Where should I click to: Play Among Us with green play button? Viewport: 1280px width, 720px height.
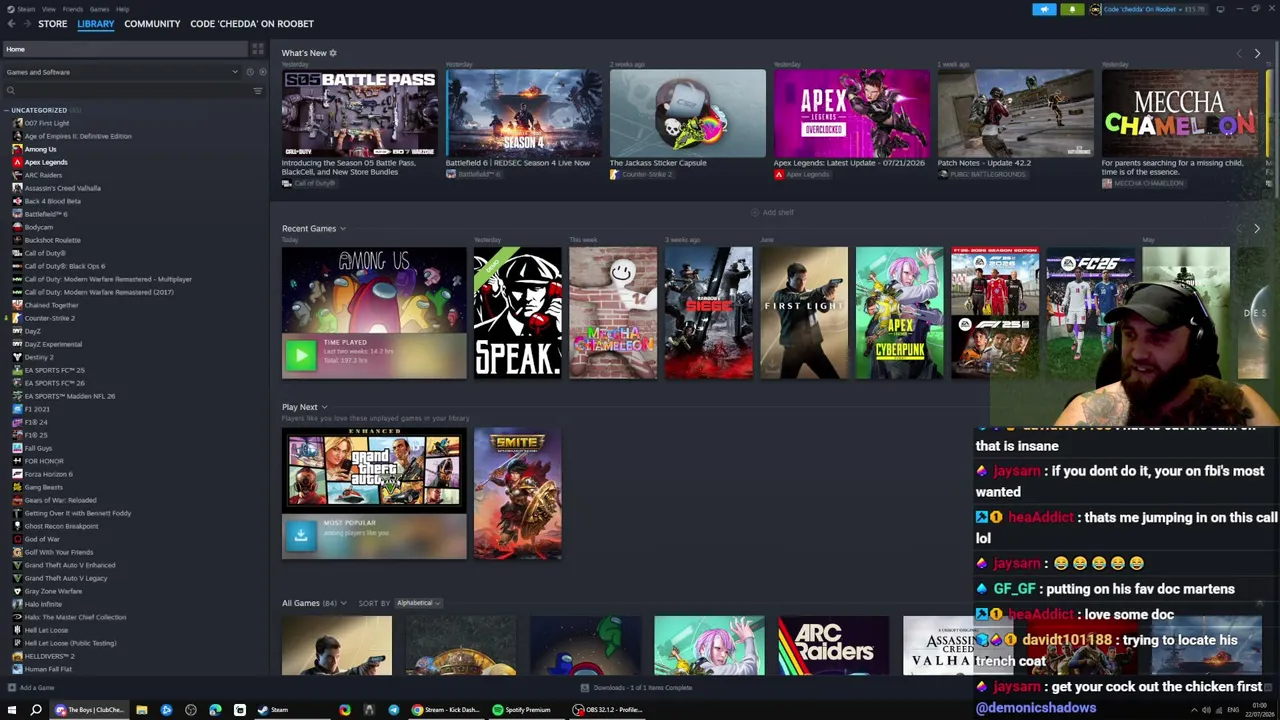pyautogui.click(x=300, y=355)
